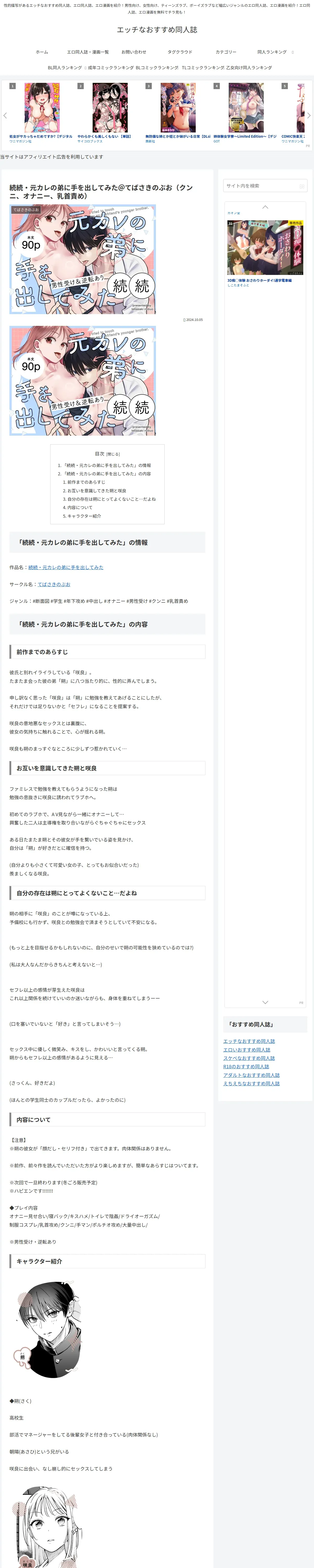Jump to 前作までのあらすじ in the contents

pyautogui.click(x=86, y=482)
